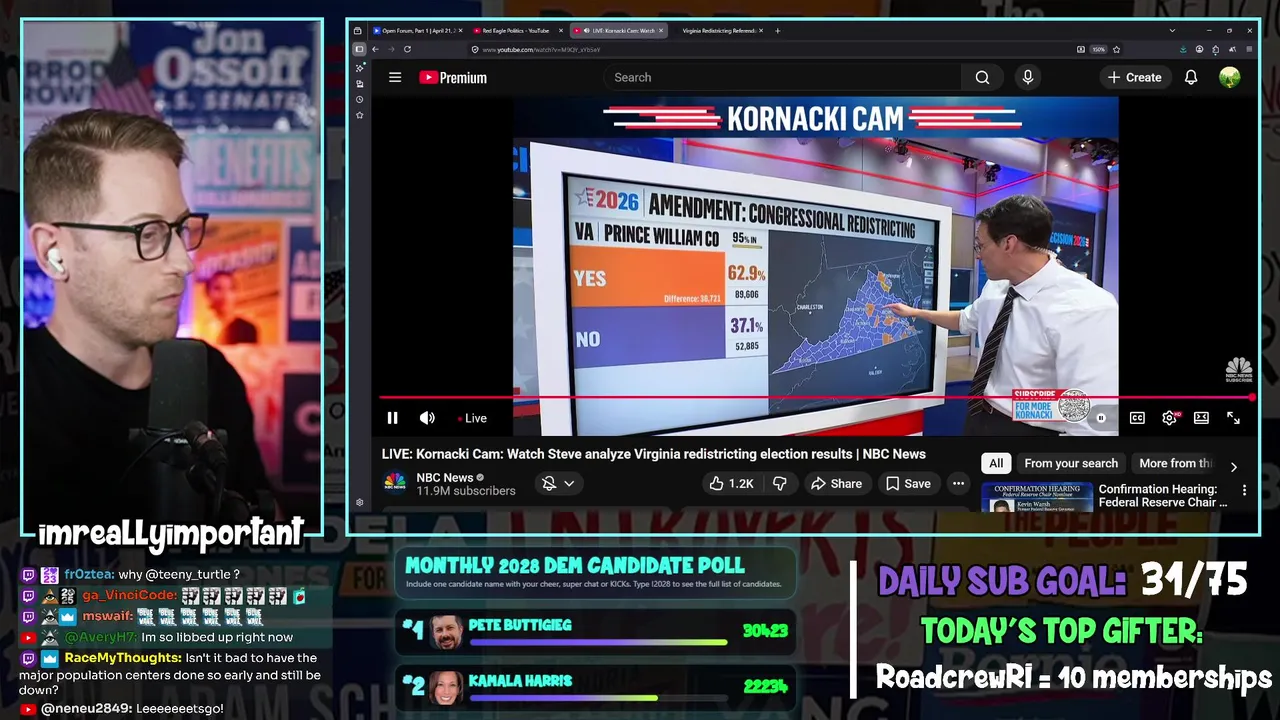Viewport: 1280px width, 720px height.
Task: Click Kamala Harris poll entry
Action: [596, 687]
